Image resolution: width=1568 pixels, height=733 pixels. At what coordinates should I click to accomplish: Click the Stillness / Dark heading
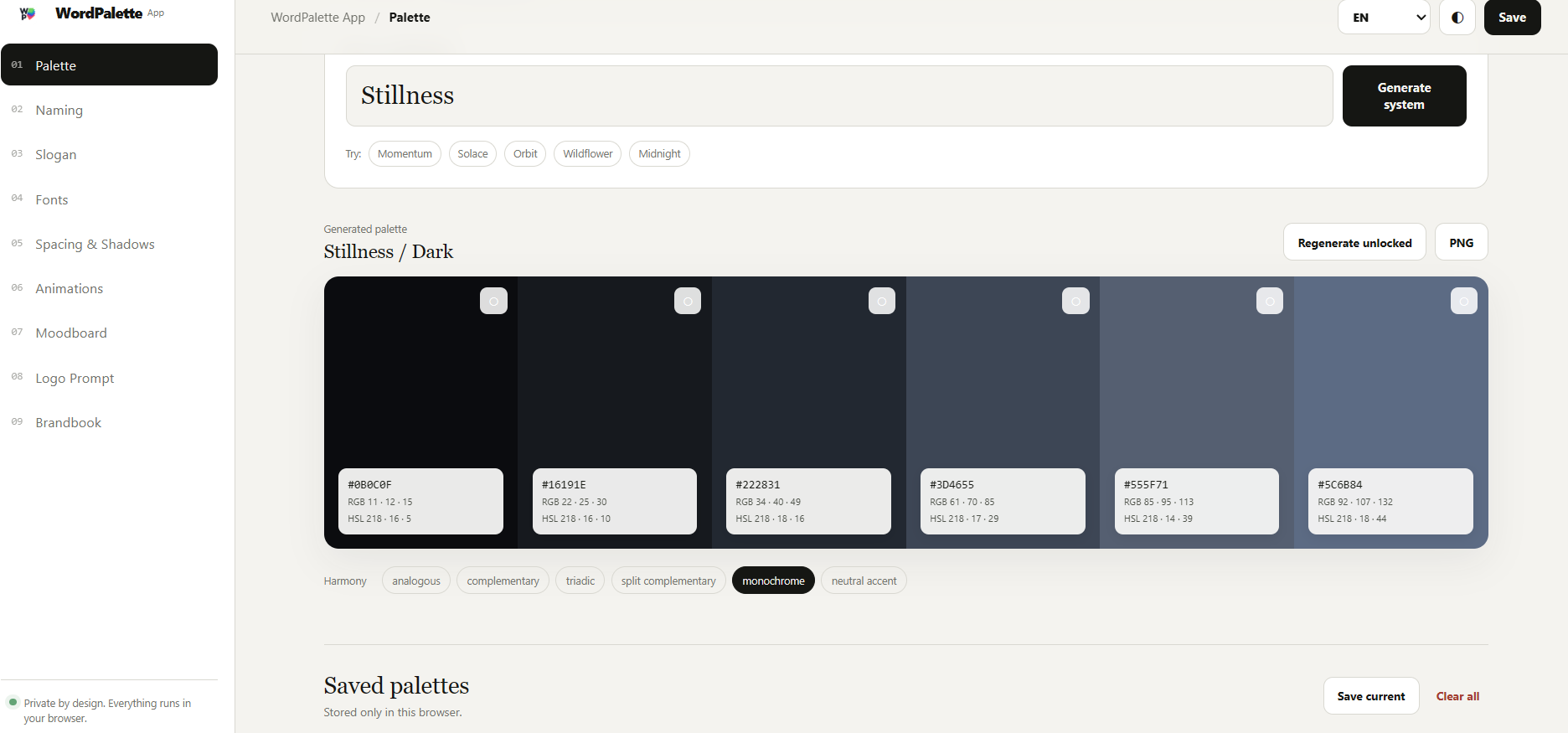(389, 251)
